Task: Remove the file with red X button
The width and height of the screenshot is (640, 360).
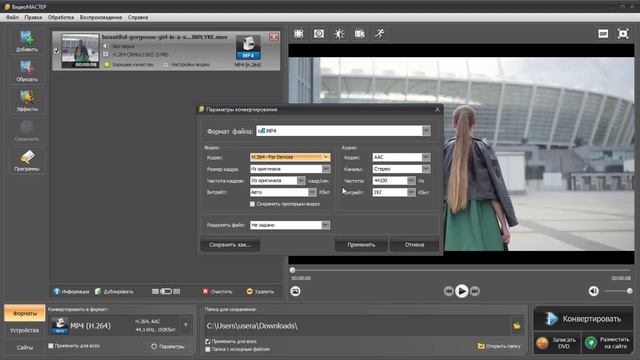Action: (x=274, y=37)
